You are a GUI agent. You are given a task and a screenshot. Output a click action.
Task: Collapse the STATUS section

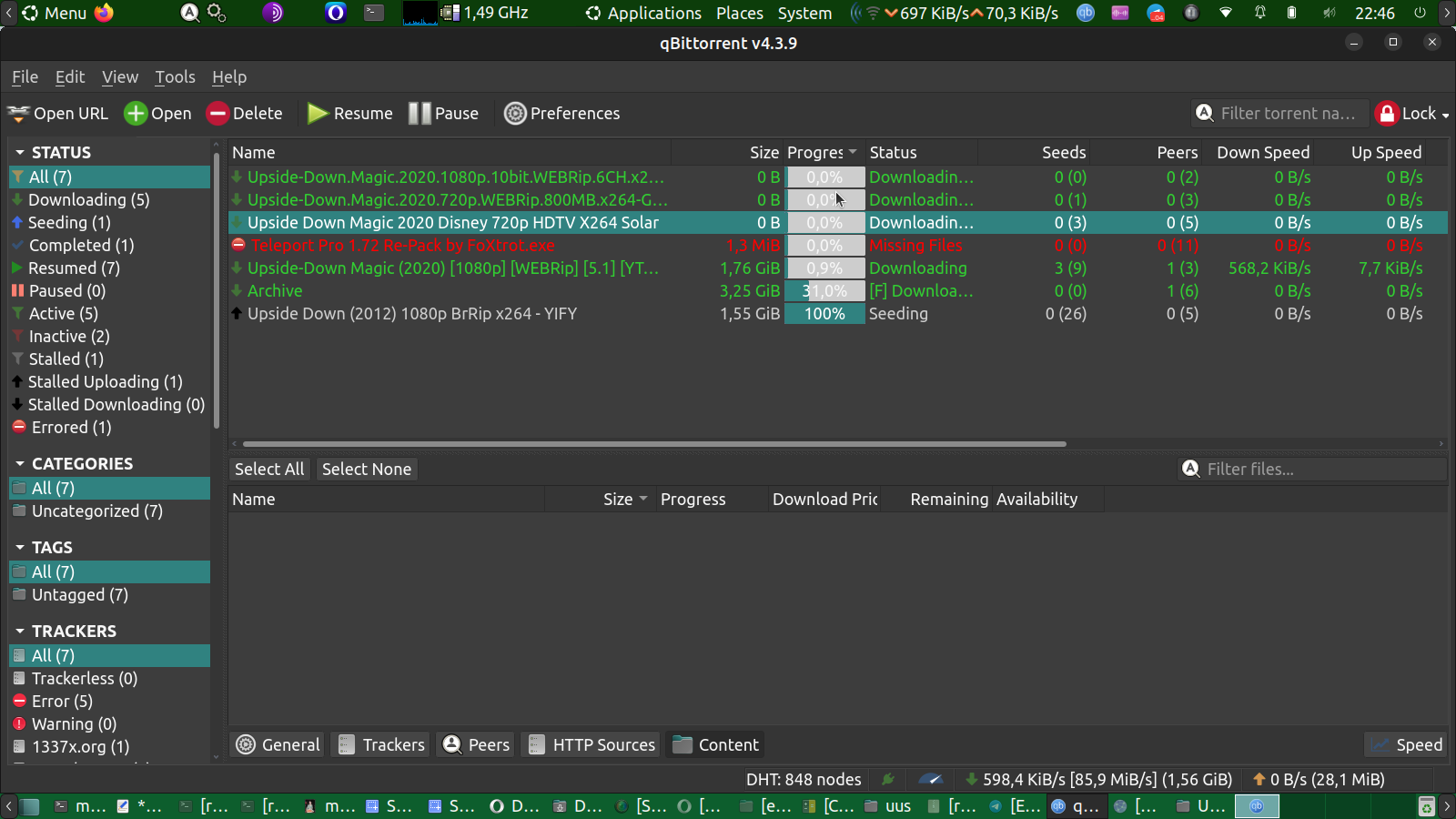pyautogui.click(x=20, y=153)
